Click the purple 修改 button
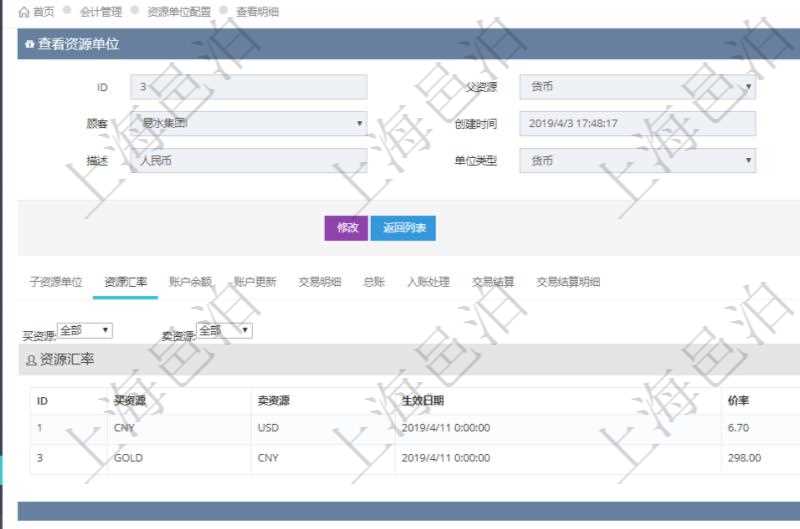 [346, 228]
